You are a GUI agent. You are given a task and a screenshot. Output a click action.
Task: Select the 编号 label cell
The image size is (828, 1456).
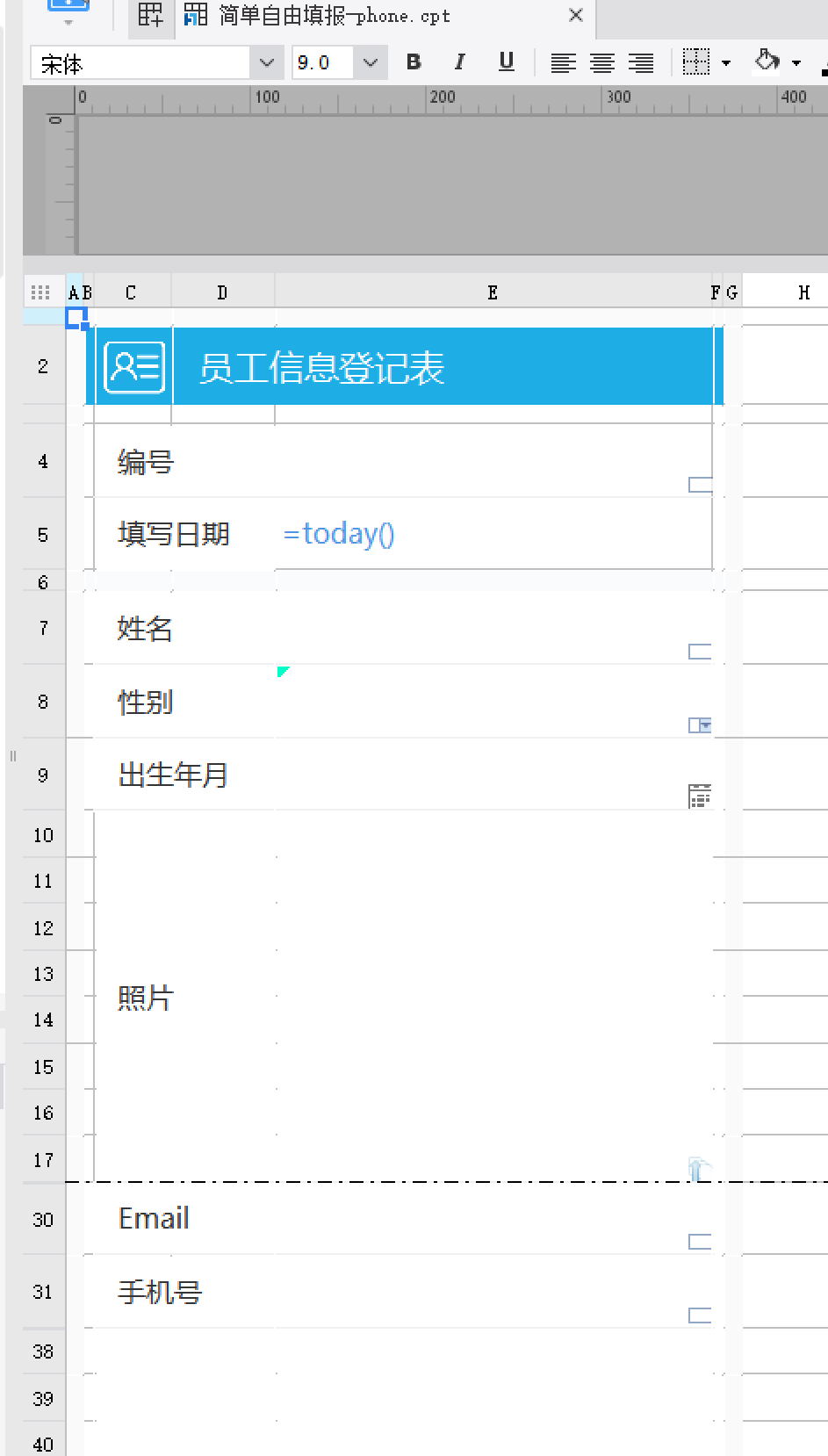(x=184, y=462)
